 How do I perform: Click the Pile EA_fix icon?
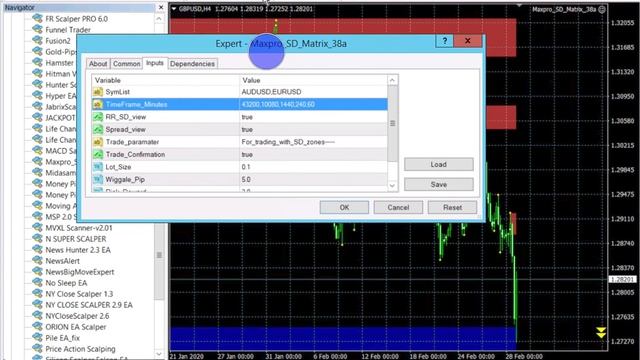(x=38, y=338)
